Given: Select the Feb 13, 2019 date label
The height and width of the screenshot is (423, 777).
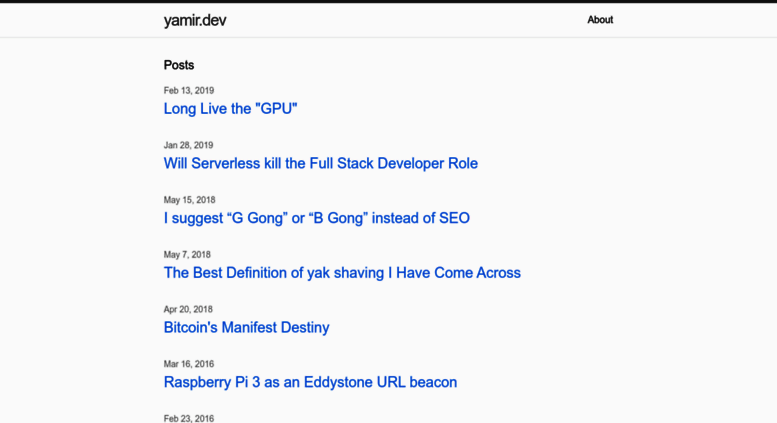Looking at the screenshot, I should pyautogui.click(x=189, y=91).
